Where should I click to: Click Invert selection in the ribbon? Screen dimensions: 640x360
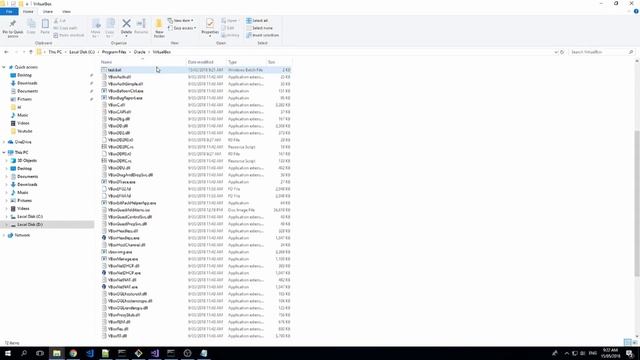coord(262,35)
